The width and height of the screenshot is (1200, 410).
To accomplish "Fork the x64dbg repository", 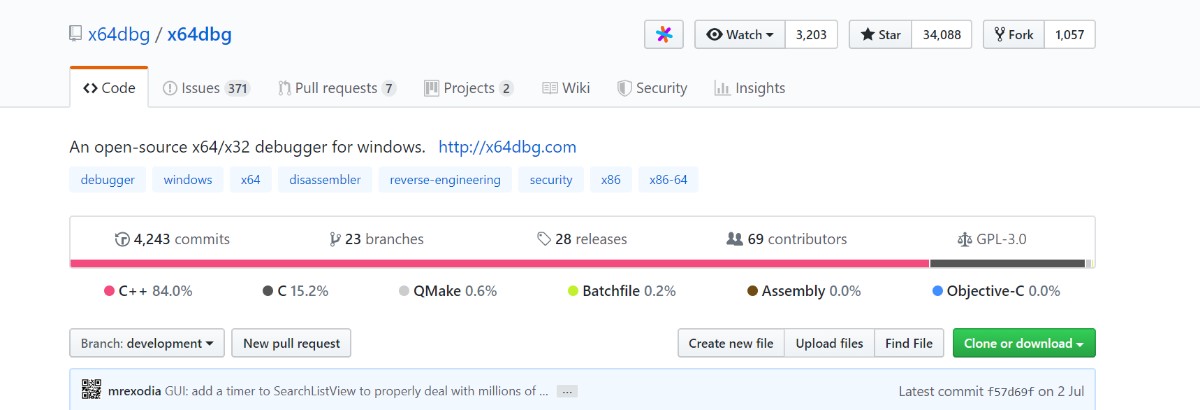I will [1014, 34].
